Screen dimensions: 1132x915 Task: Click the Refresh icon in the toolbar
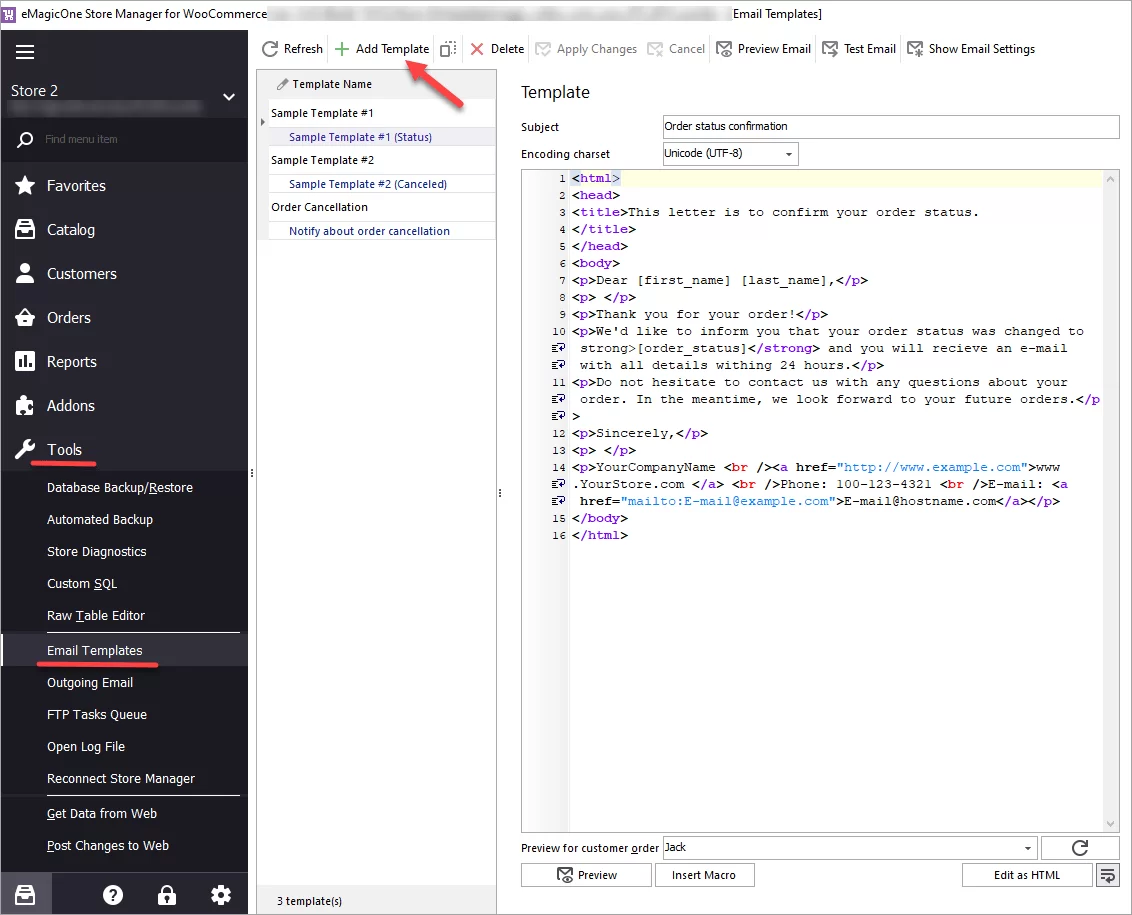(x=270, y=48)
